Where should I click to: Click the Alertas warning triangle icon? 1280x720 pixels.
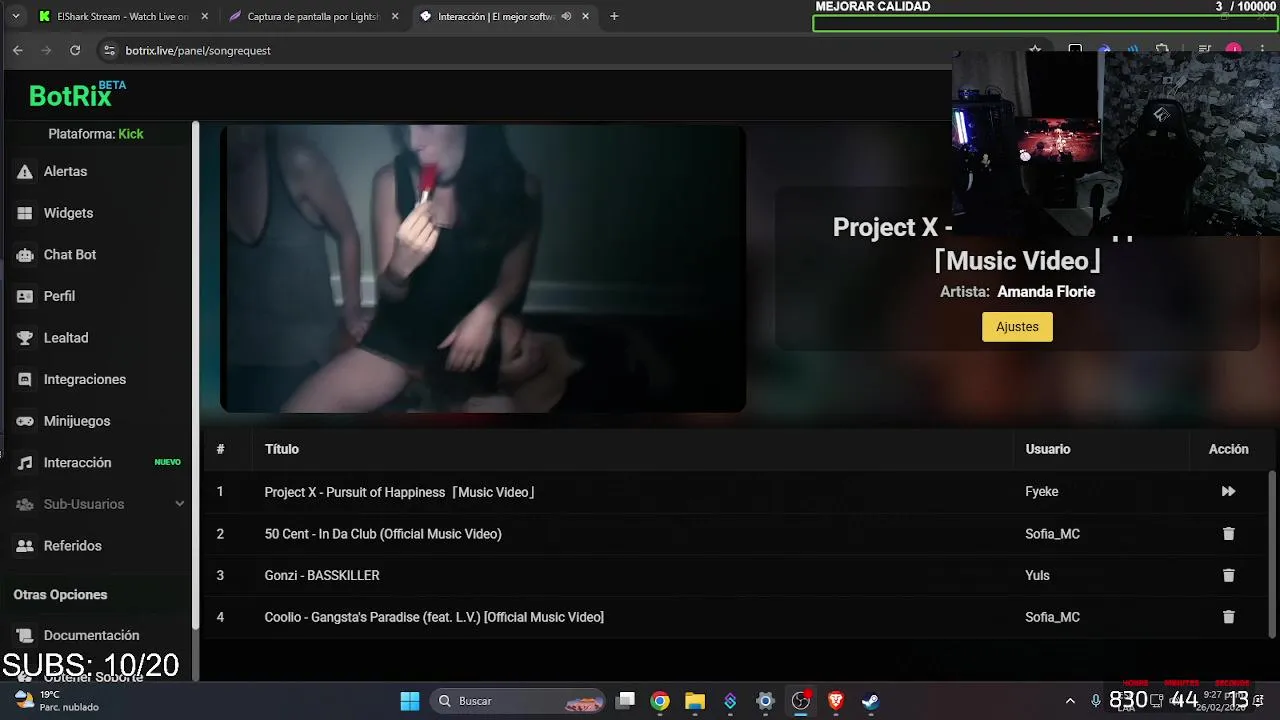point(25,172)
